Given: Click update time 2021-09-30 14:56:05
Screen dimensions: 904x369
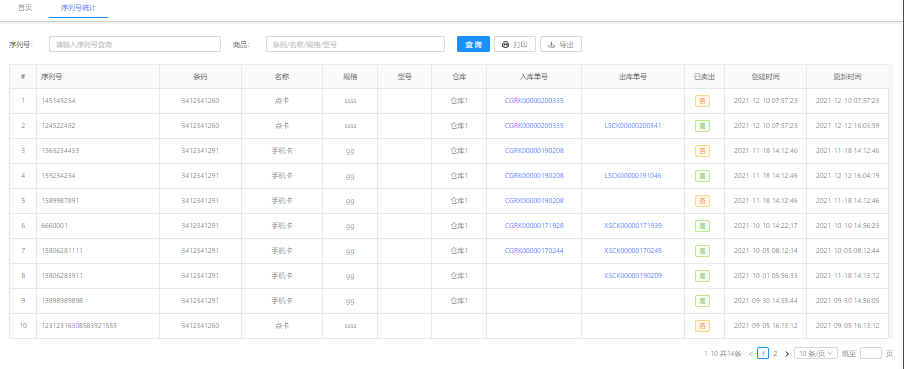Looking at the screenshot, I should coord(848,301).
